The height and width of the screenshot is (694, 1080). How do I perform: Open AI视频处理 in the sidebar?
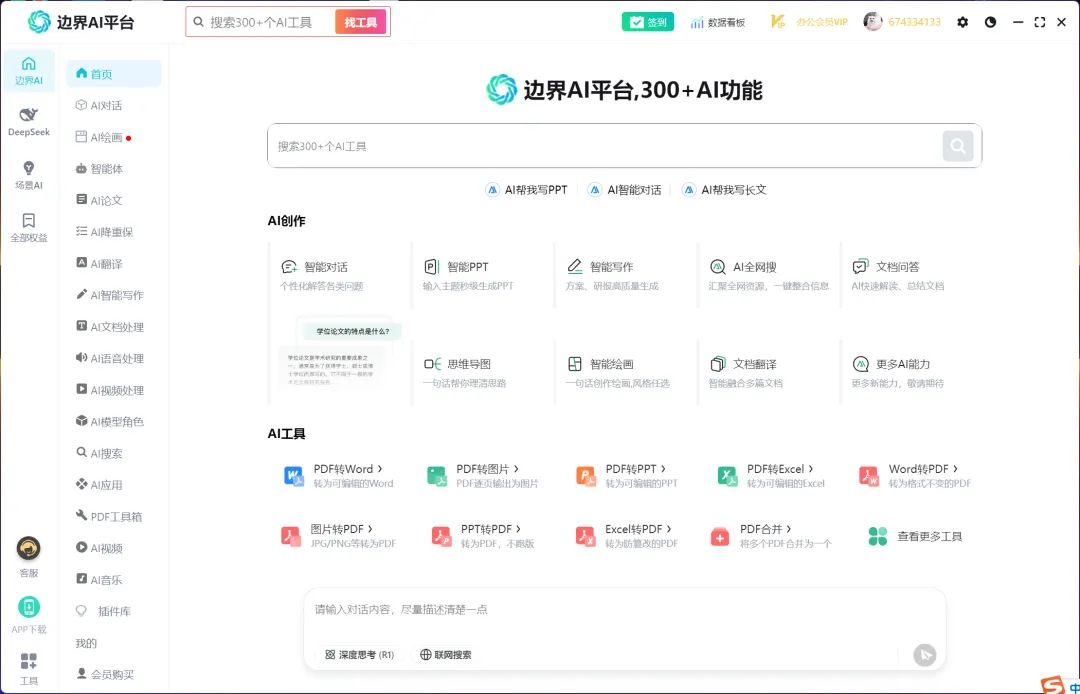(114, 390)
